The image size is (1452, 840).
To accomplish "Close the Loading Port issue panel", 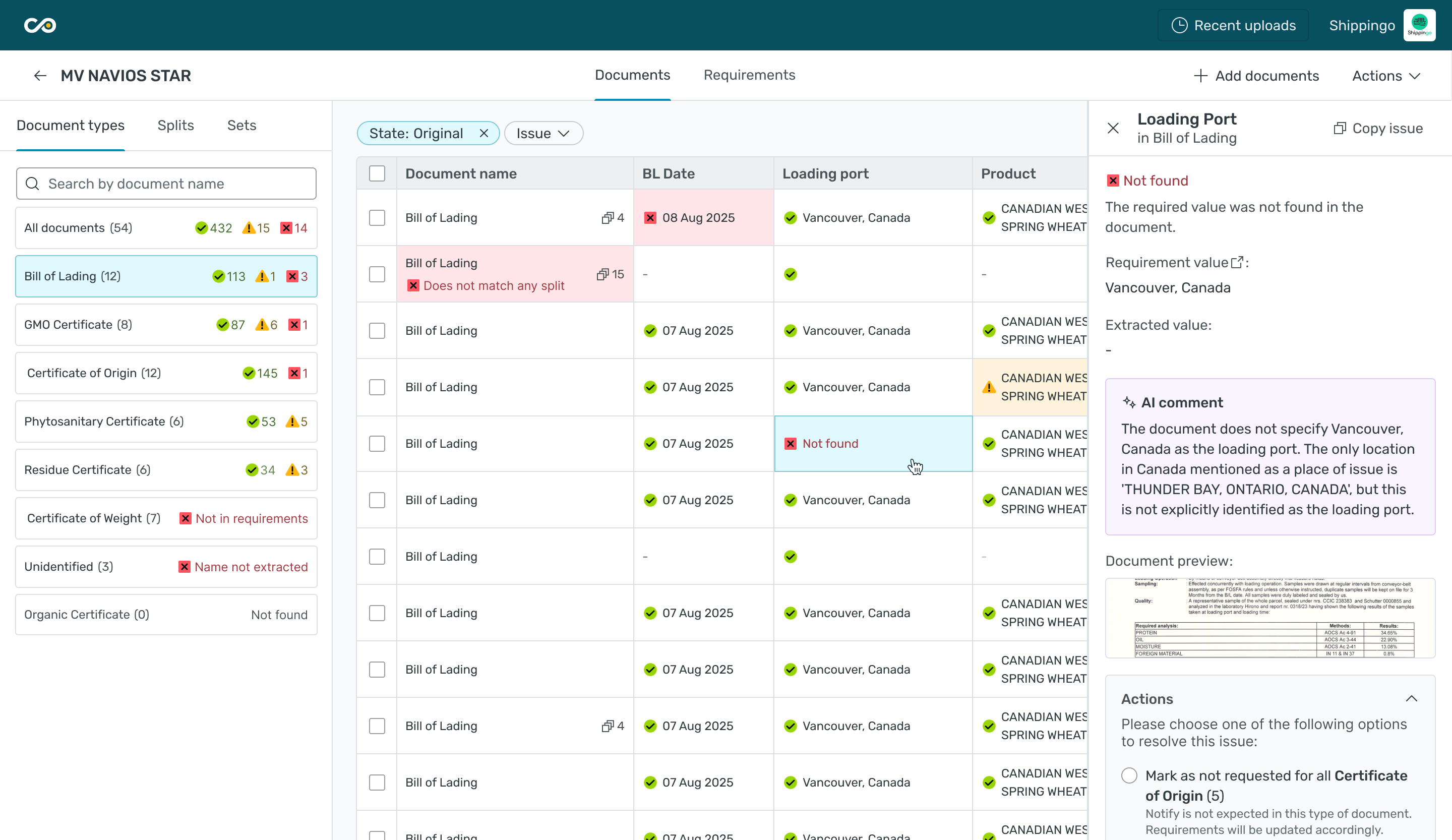I will 1113,128.
